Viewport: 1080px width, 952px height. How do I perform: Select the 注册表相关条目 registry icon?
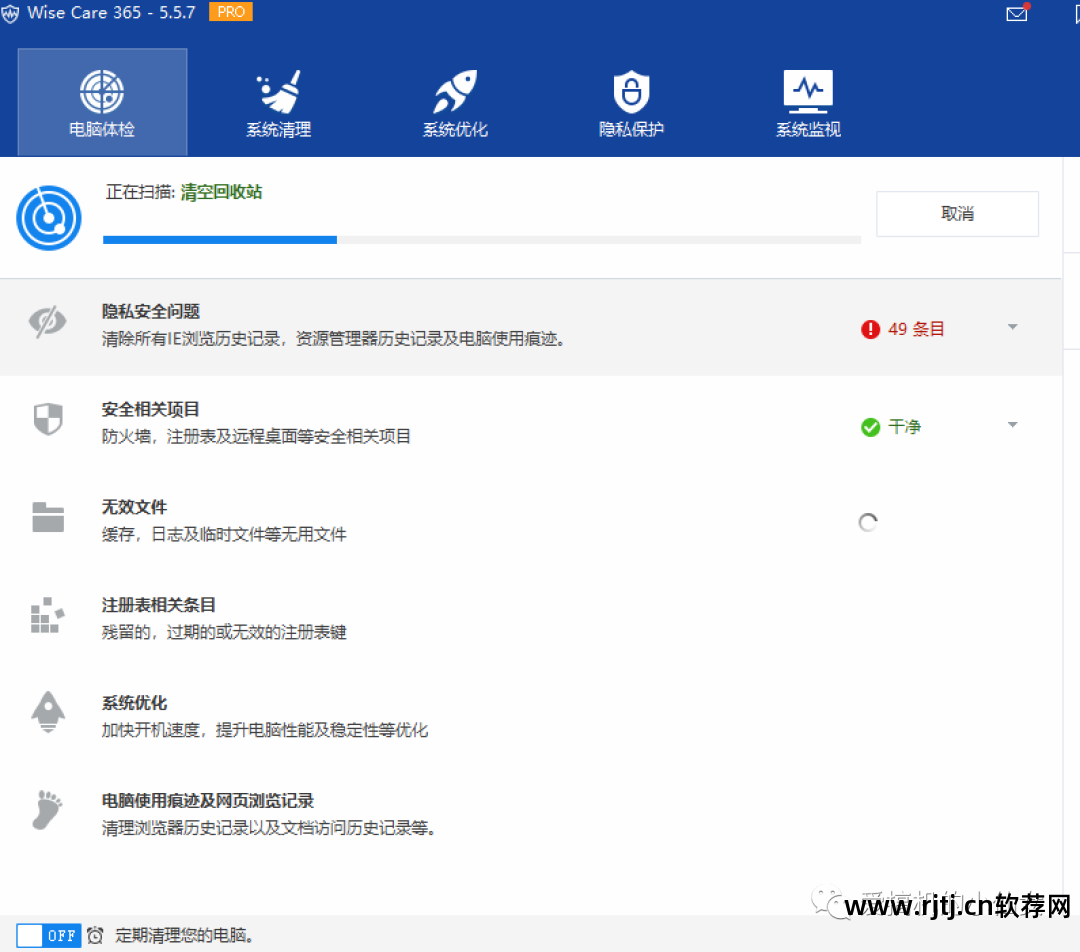pyautogui.click(x=48, y=615)
